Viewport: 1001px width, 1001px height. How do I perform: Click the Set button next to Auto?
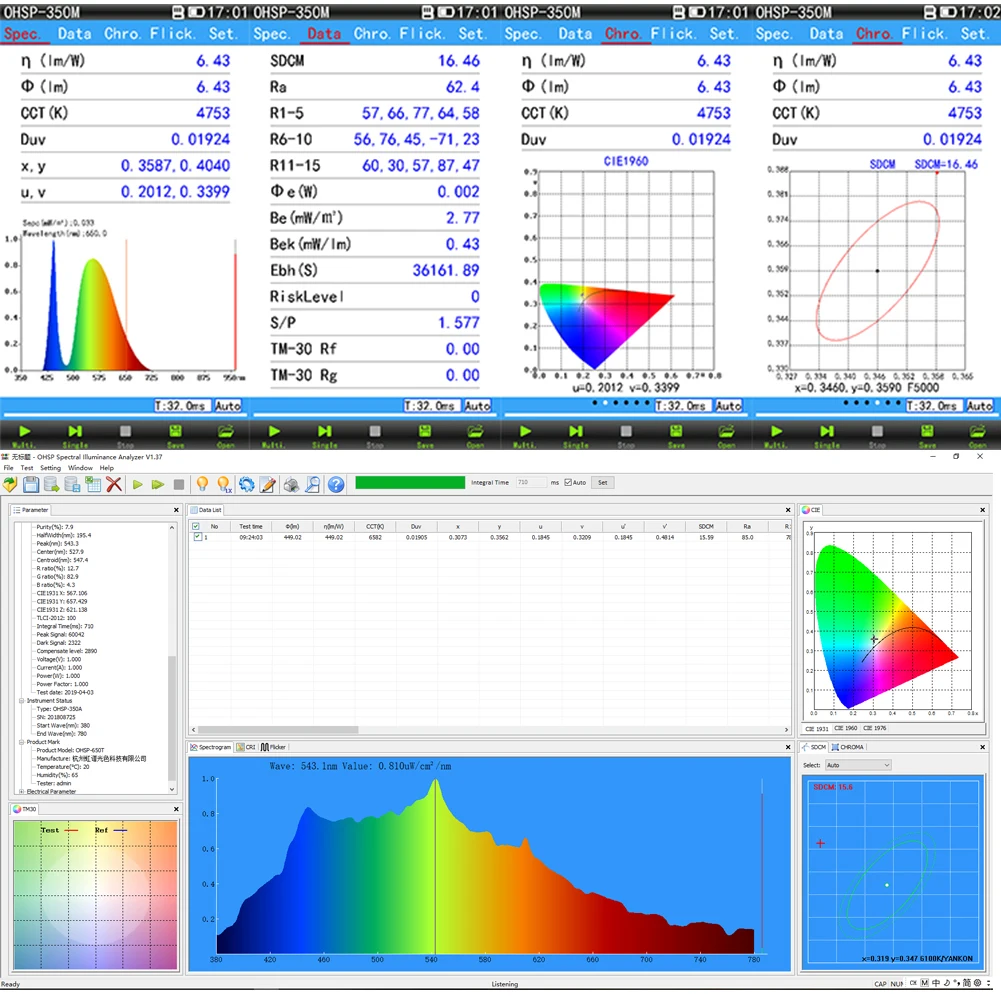click(x=602, y=483)
